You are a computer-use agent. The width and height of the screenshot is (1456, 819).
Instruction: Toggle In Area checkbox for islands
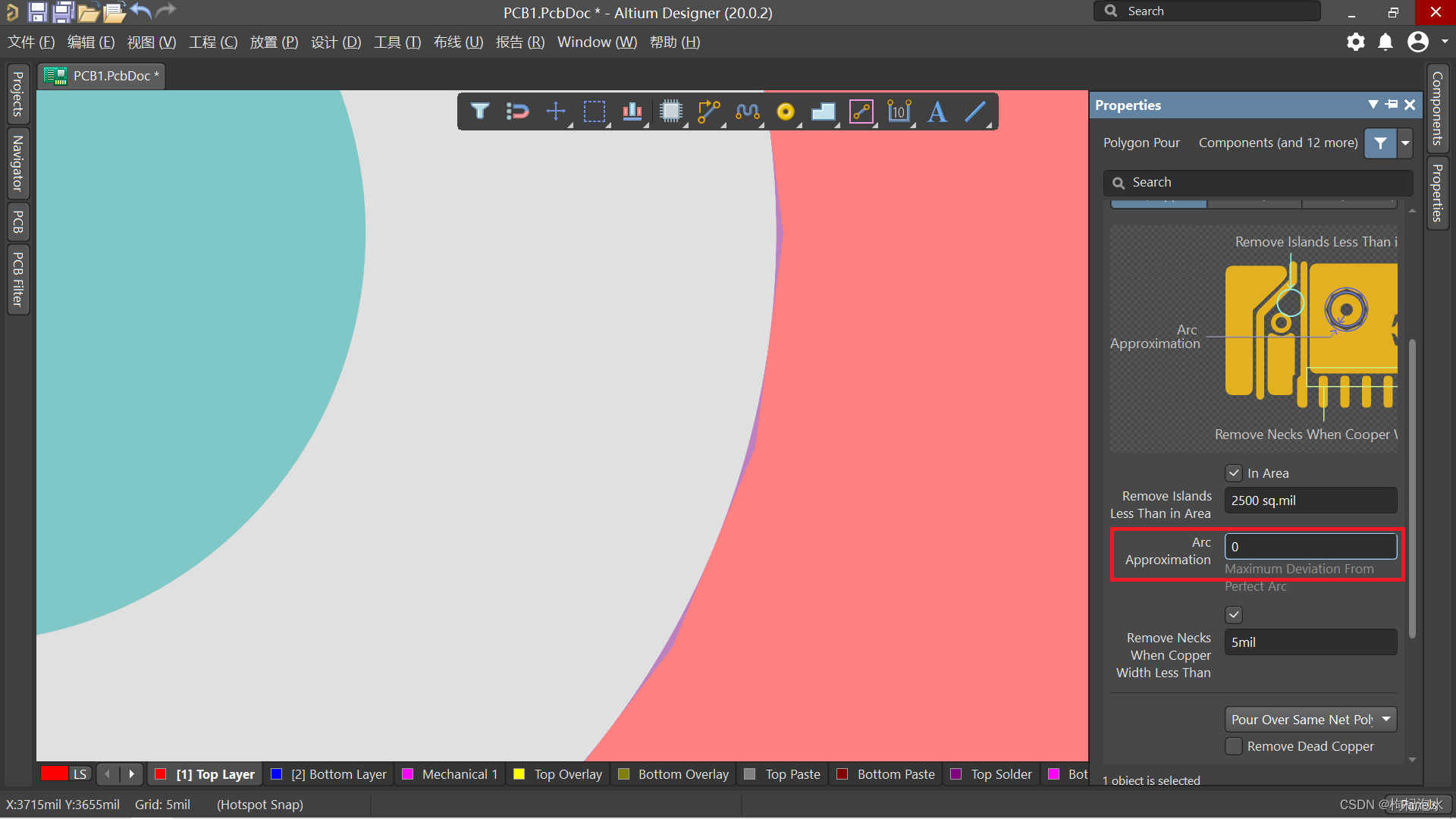click(x=1232, y=472)
